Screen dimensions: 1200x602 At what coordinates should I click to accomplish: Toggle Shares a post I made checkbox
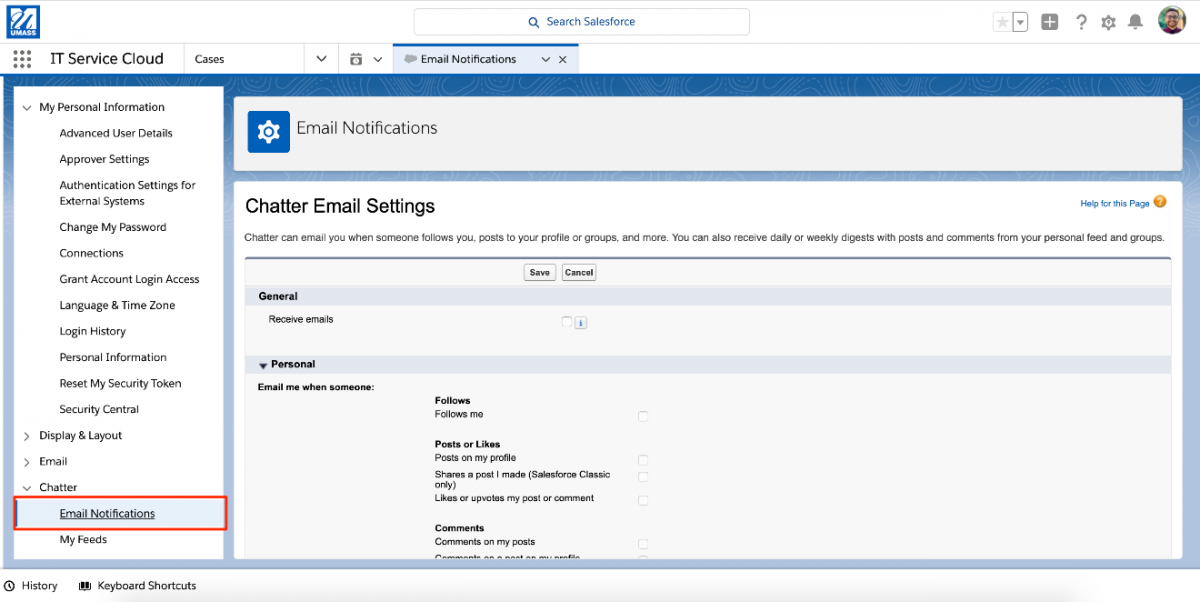pos(643,477)
